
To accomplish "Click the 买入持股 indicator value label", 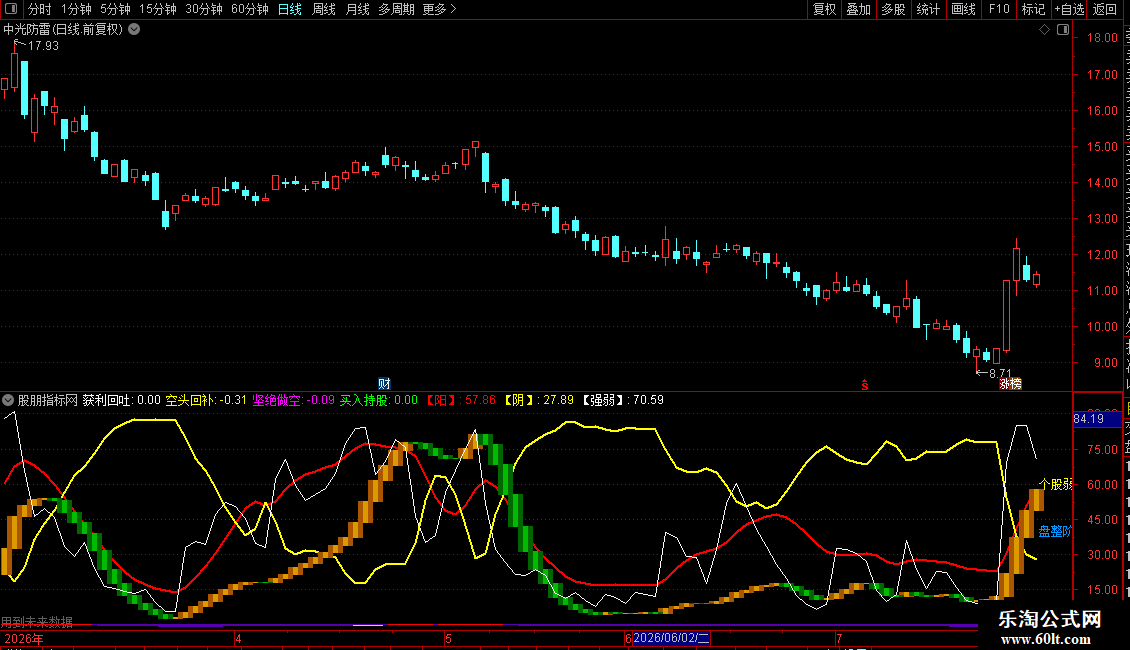I will (x=378, y=400).
